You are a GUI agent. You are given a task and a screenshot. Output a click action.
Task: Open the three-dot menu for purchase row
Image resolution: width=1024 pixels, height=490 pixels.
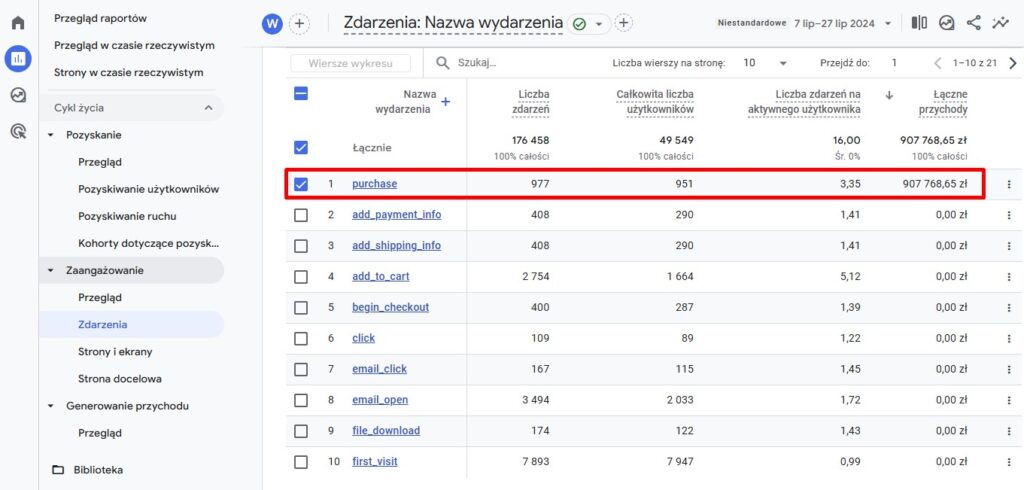(1009, 184)
